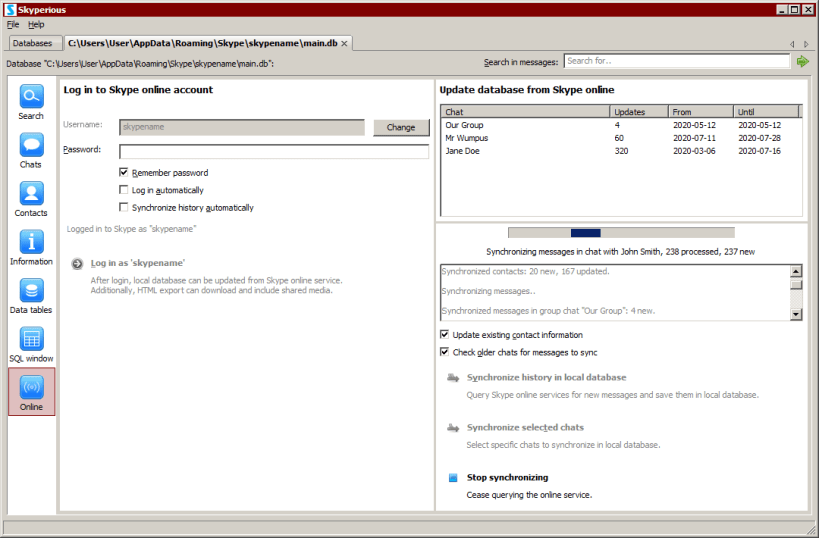The image size is (819, 538).
Task: Close the main.db tab
Action: click(x=344, y=43)
